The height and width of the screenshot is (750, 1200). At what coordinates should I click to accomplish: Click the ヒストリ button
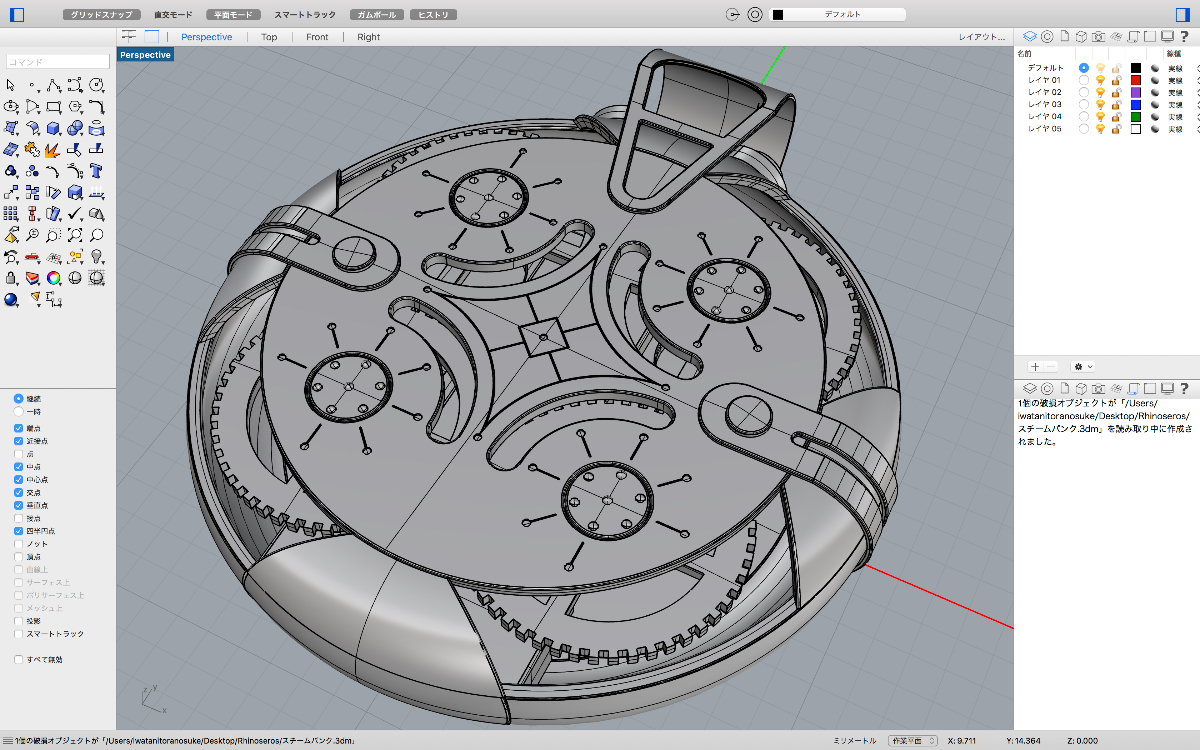point(433,15)
